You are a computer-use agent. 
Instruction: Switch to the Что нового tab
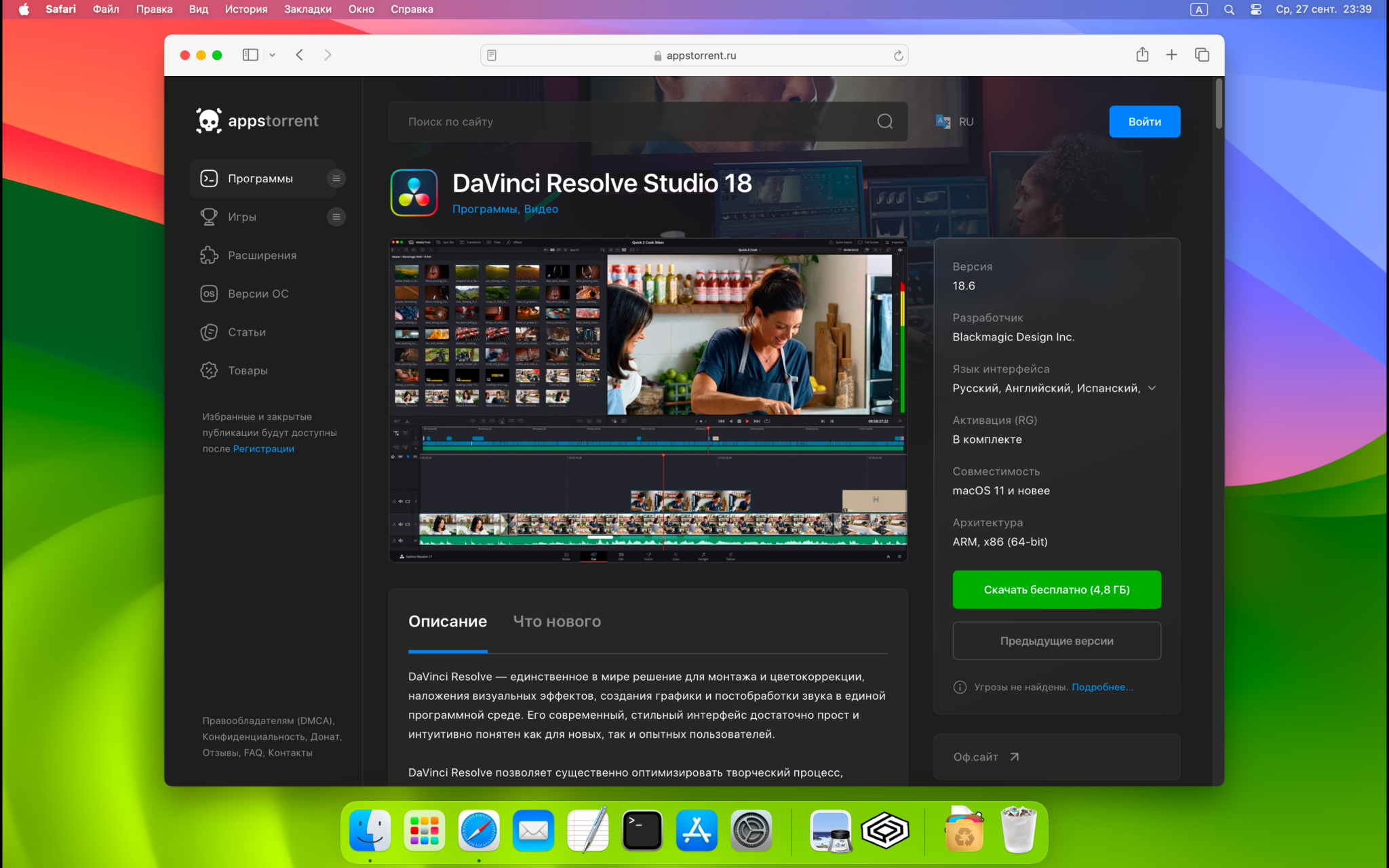click(557, 621)
